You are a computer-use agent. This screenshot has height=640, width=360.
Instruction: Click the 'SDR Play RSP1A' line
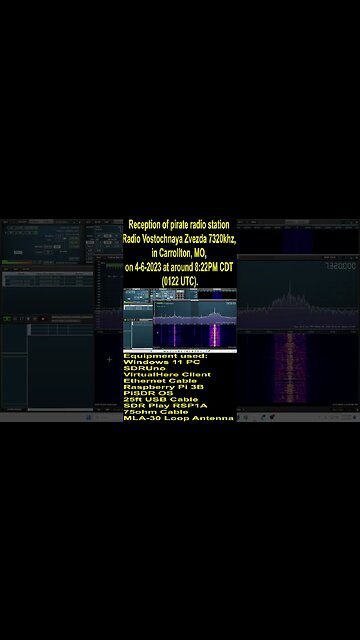point(165,405)
